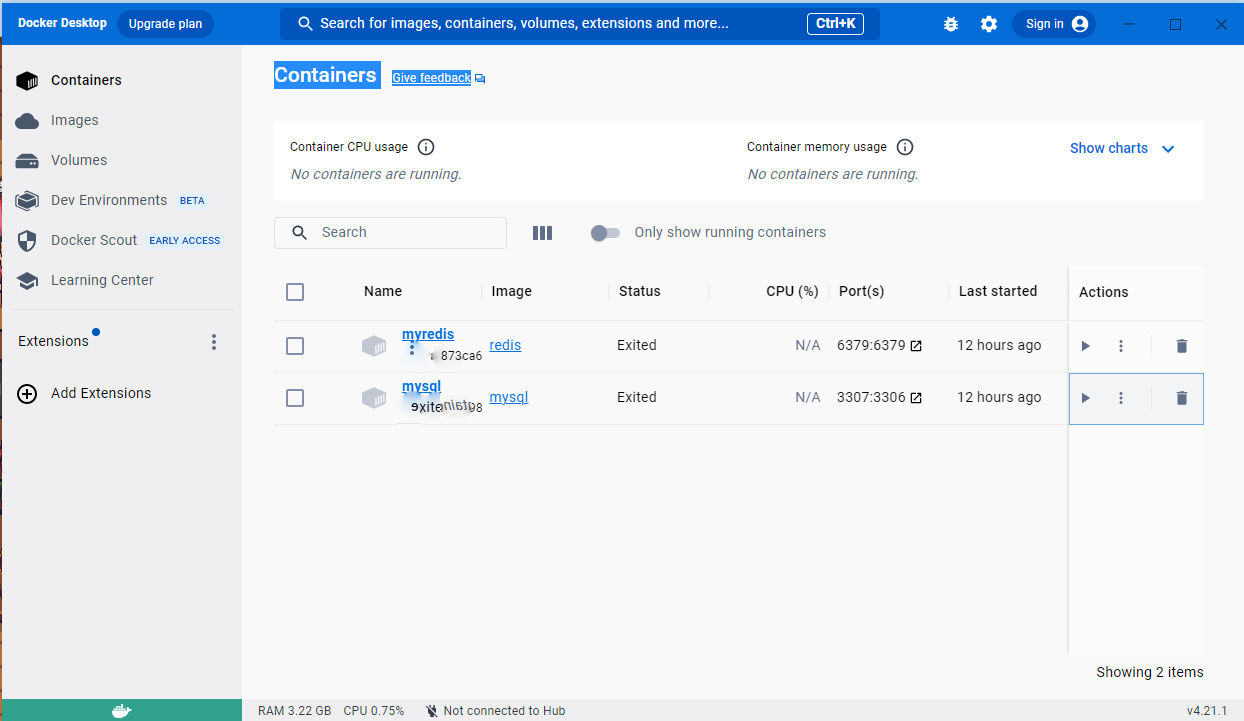Sort by CPU (%) column header
Viewport: 1244px width, 721px height.
click(792, 291)
